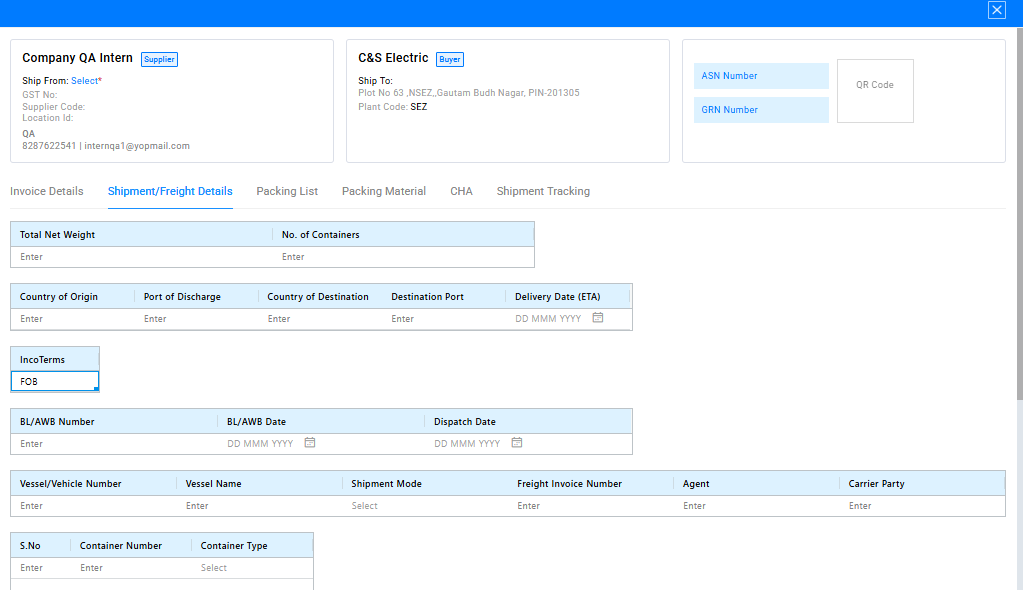Go to the Packing Material tab
The width and height of the screenshot is (1023, 590).
[384, 191]
